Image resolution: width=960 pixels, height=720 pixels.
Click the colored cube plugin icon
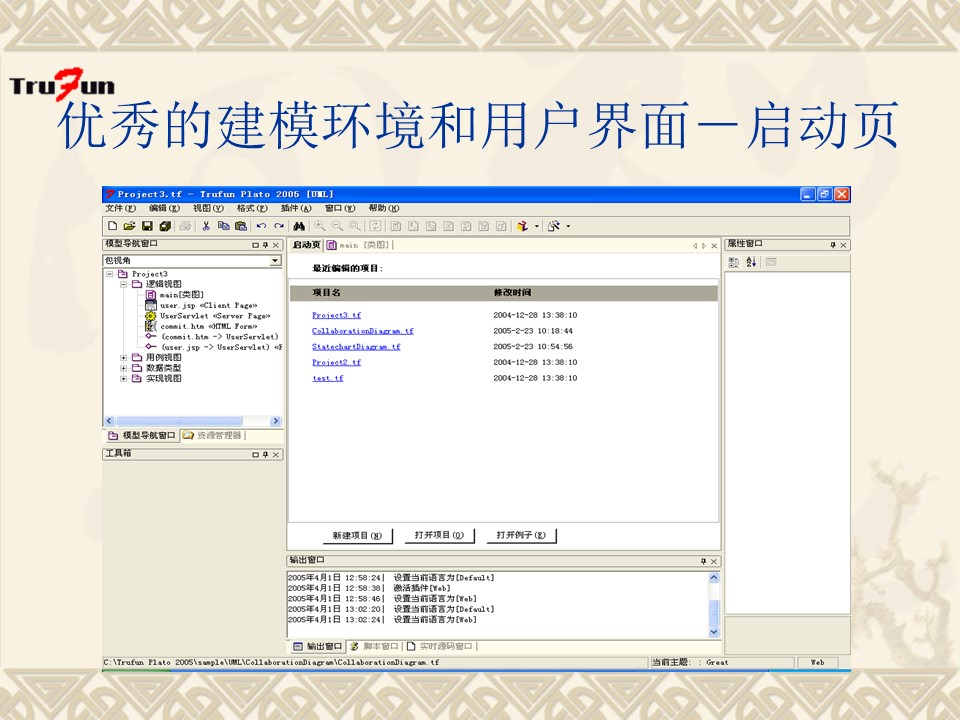(x=522, y=226)
